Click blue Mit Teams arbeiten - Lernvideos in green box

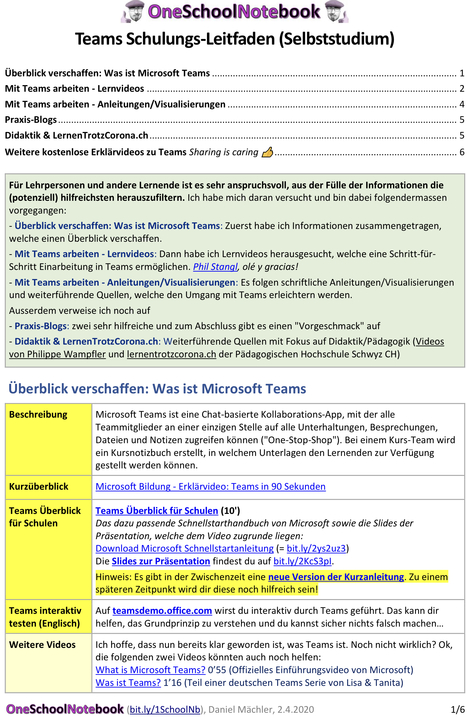tap(85, 254)
